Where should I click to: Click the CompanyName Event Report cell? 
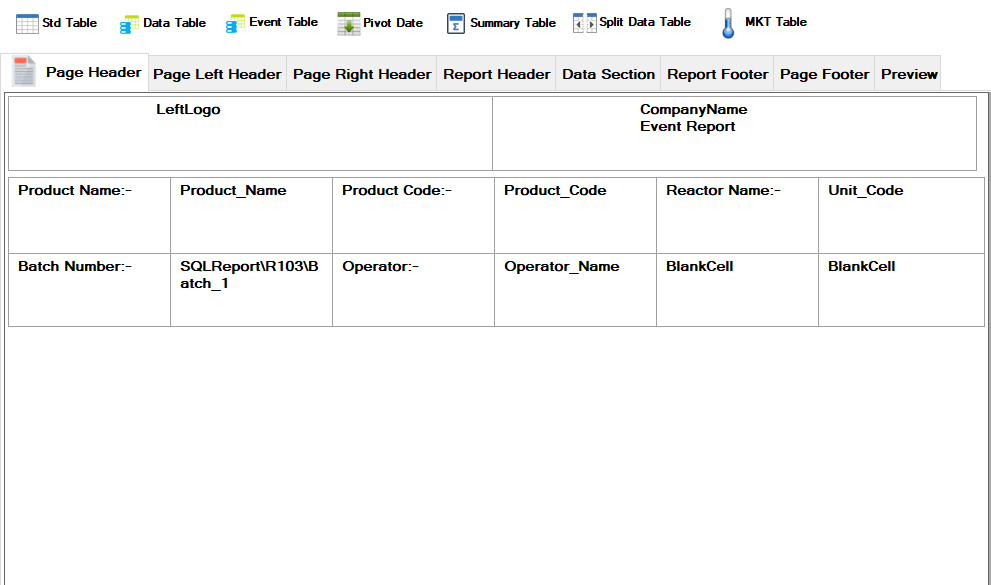coord(734,133)
